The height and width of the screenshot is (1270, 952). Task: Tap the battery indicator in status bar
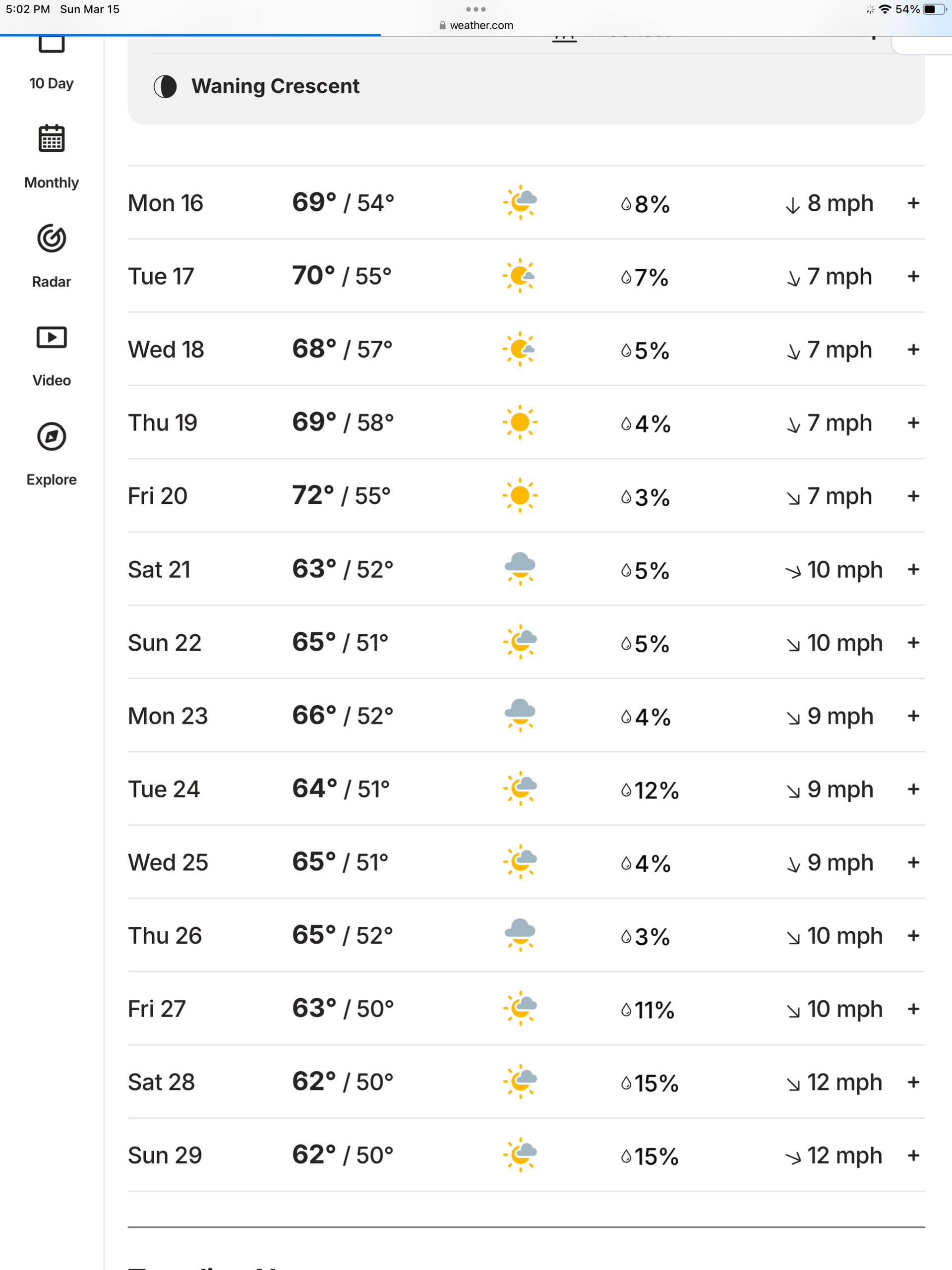click(x=934, y=9)
